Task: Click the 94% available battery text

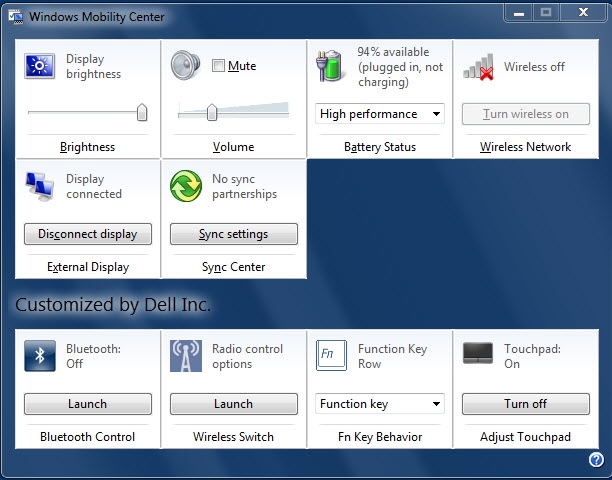Action: 400,67
